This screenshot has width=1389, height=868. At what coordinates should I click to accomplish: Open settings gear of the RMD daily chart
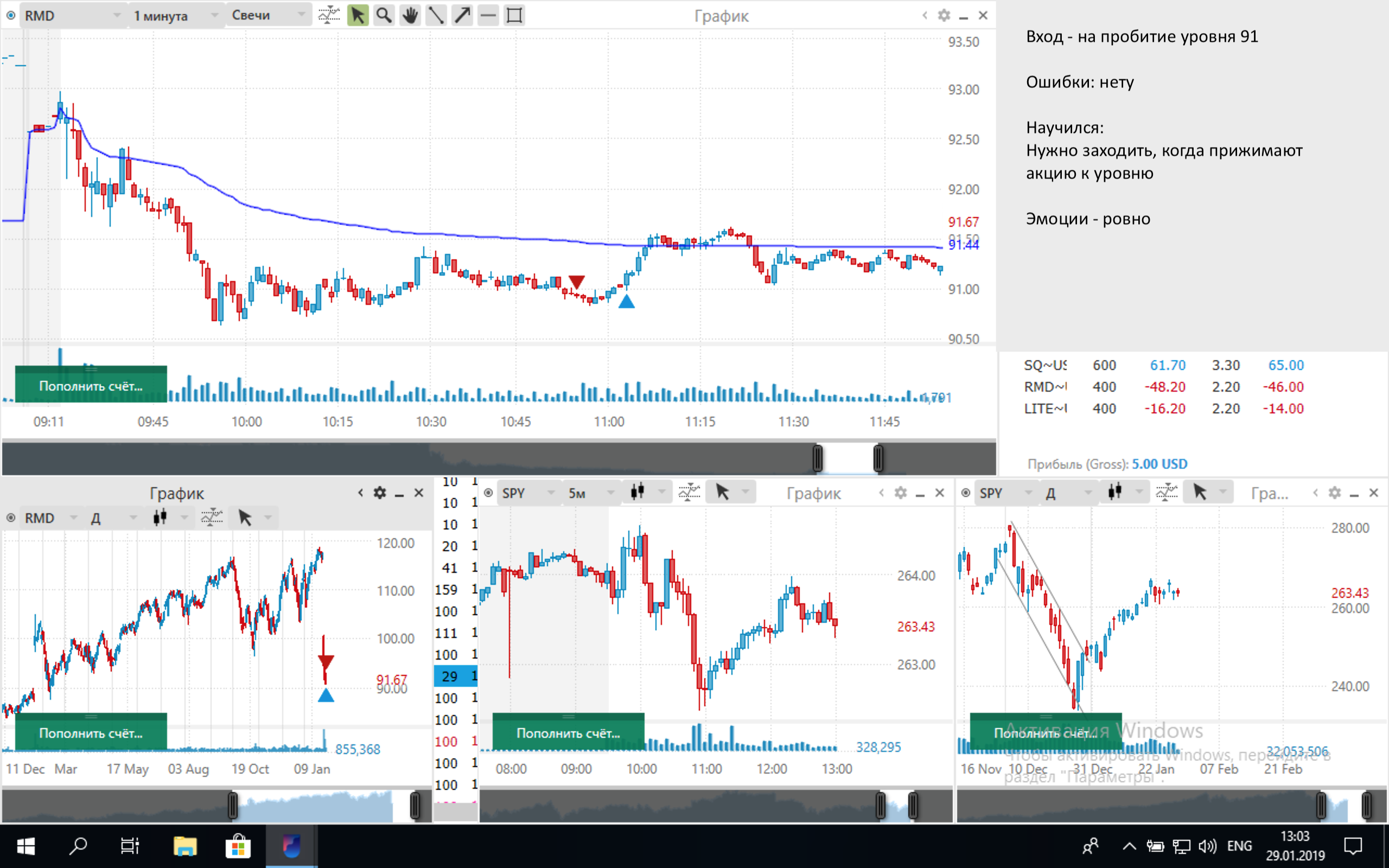tap(380, 493)
